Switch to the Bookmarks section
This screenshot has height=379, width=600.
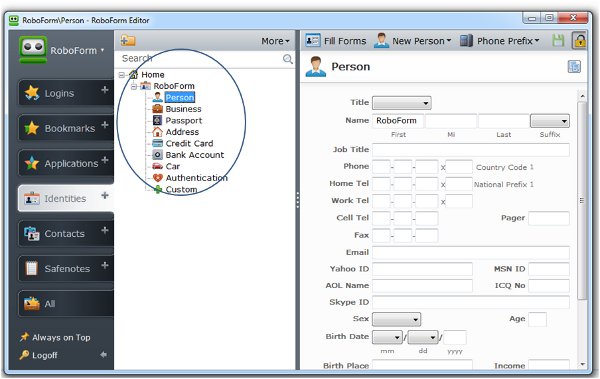tap(66, 128)
